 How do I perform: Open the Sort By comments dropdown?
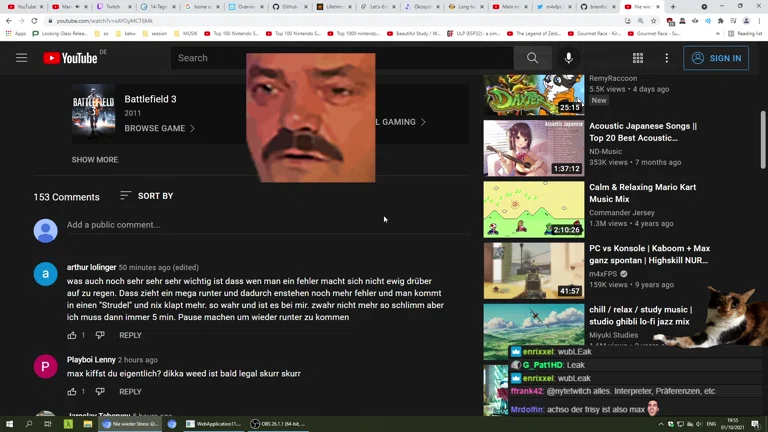(146, 196)
